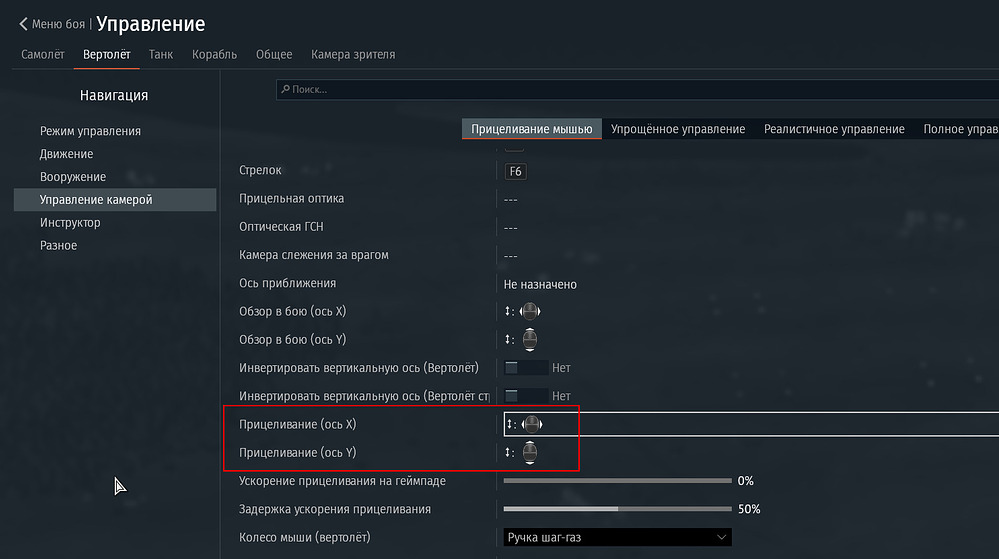Open Вооружение navigation section
Viewport: 999px width, 559px height.
point(73,177)
